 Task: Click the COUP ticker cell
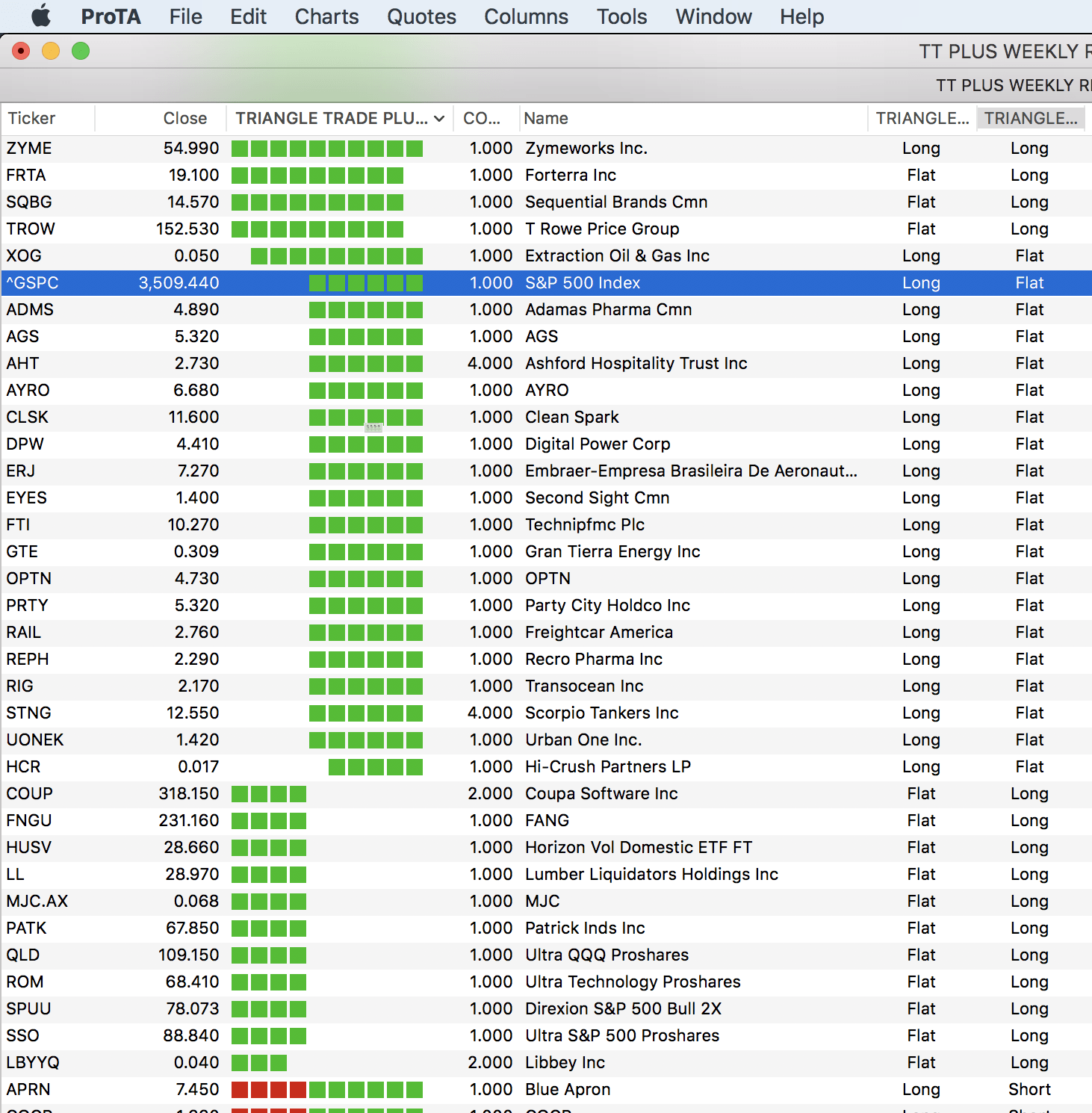coord(30,794)
